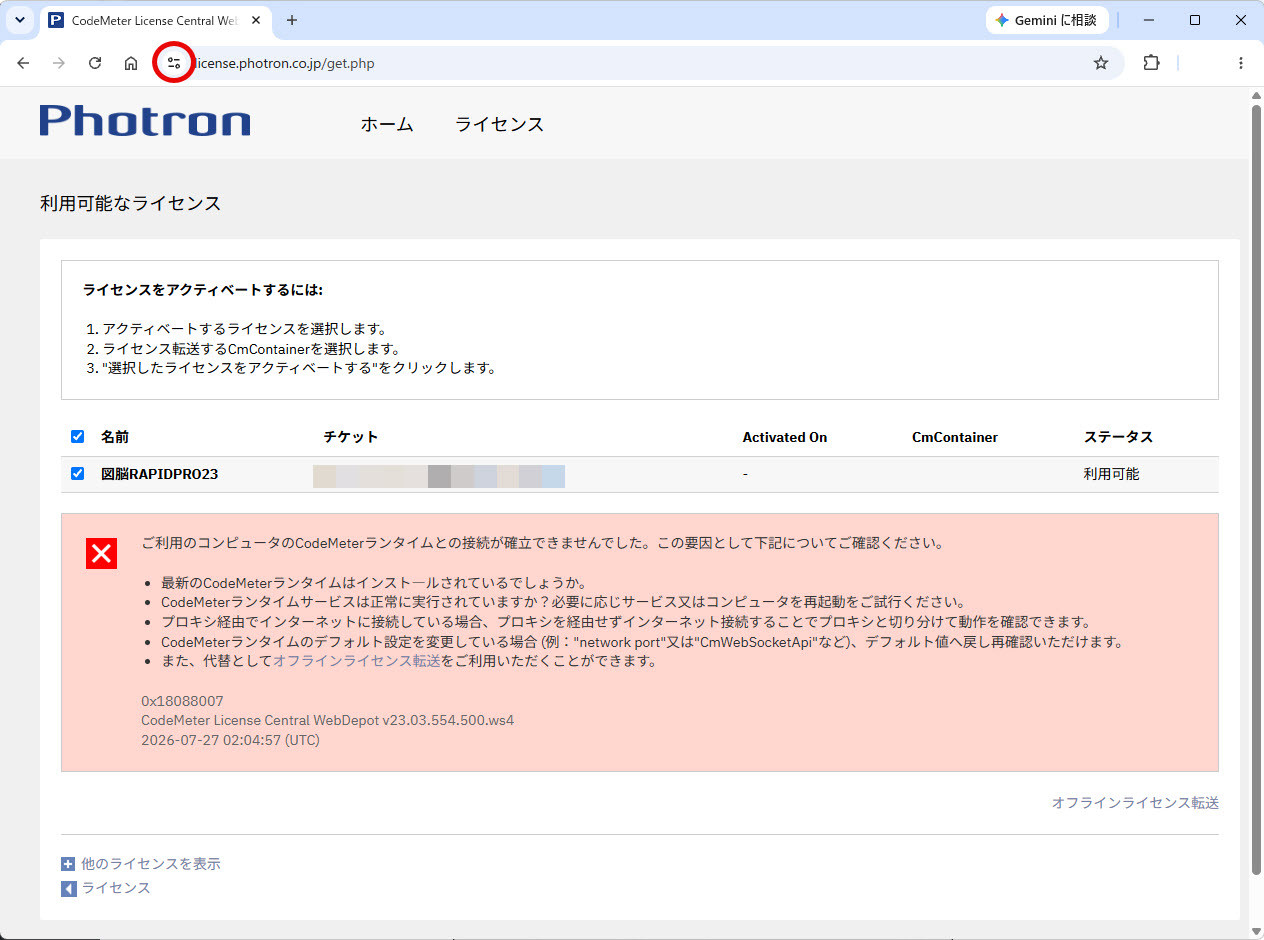Bookmark this page with star icon
Image resolution: width=1264 pixels, height=940 pixels.
coord(1101,63)
